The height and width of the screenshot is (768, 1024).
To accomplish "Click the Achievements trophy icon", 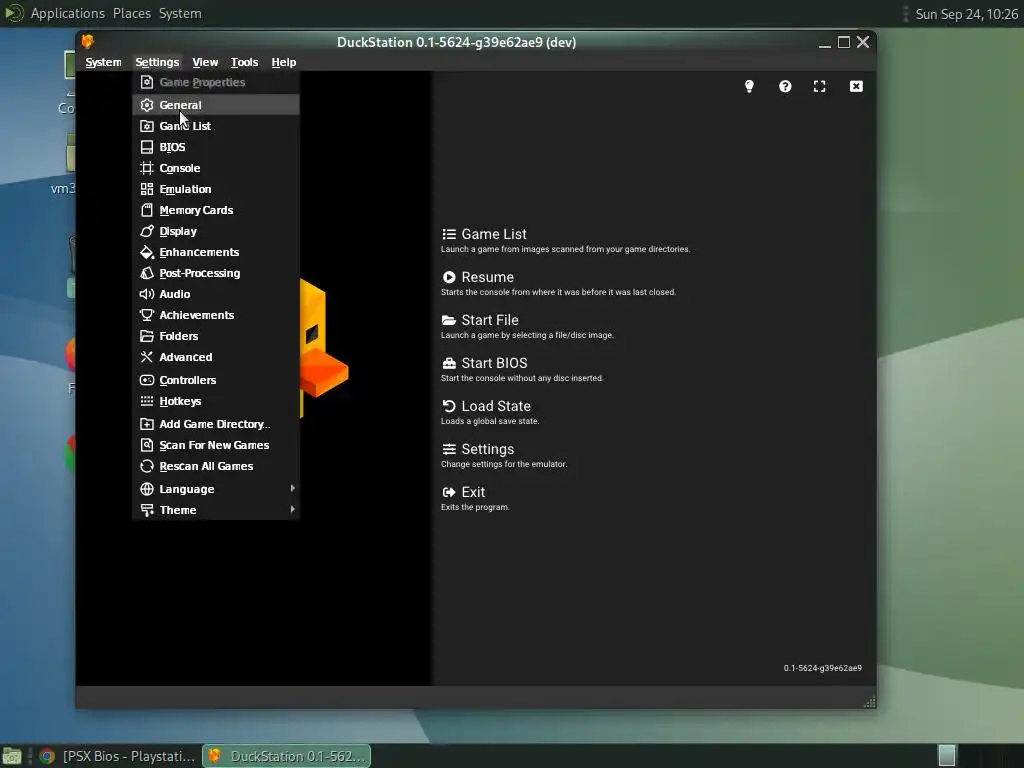I will (x=147, y=315).
